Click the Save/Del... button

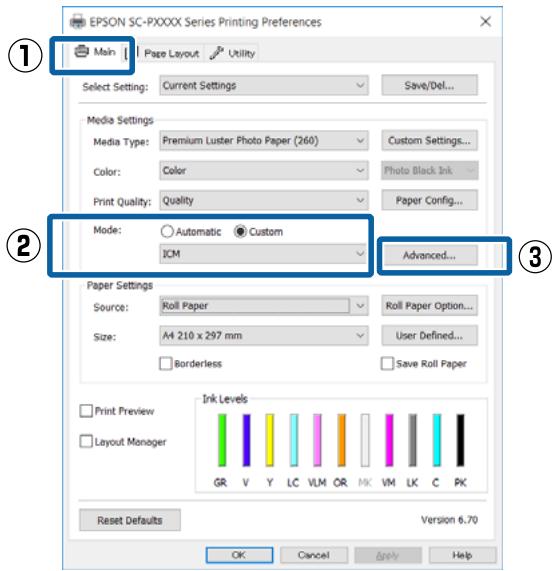[429, 86]
